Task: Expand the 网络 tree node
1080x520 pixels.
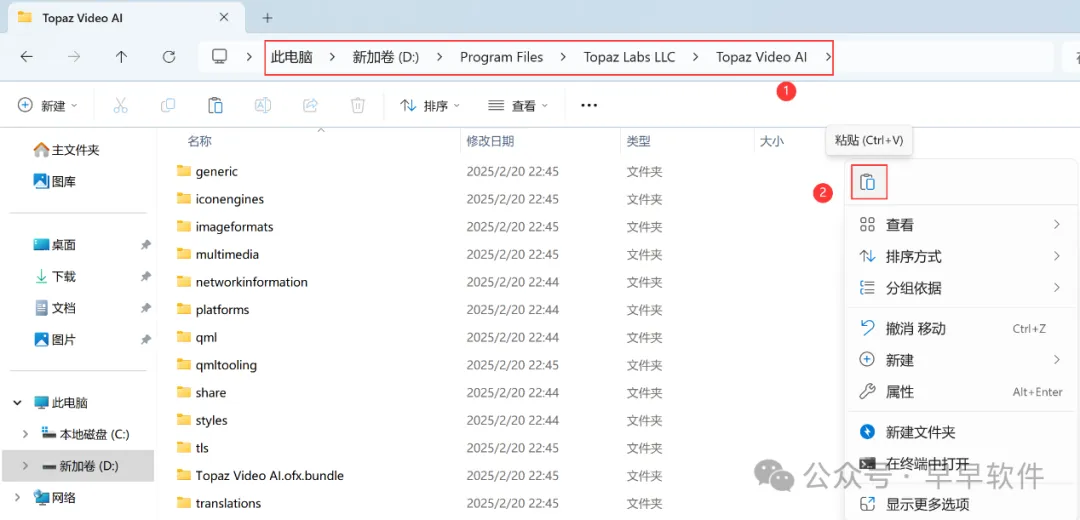Action: click(17, 498)
